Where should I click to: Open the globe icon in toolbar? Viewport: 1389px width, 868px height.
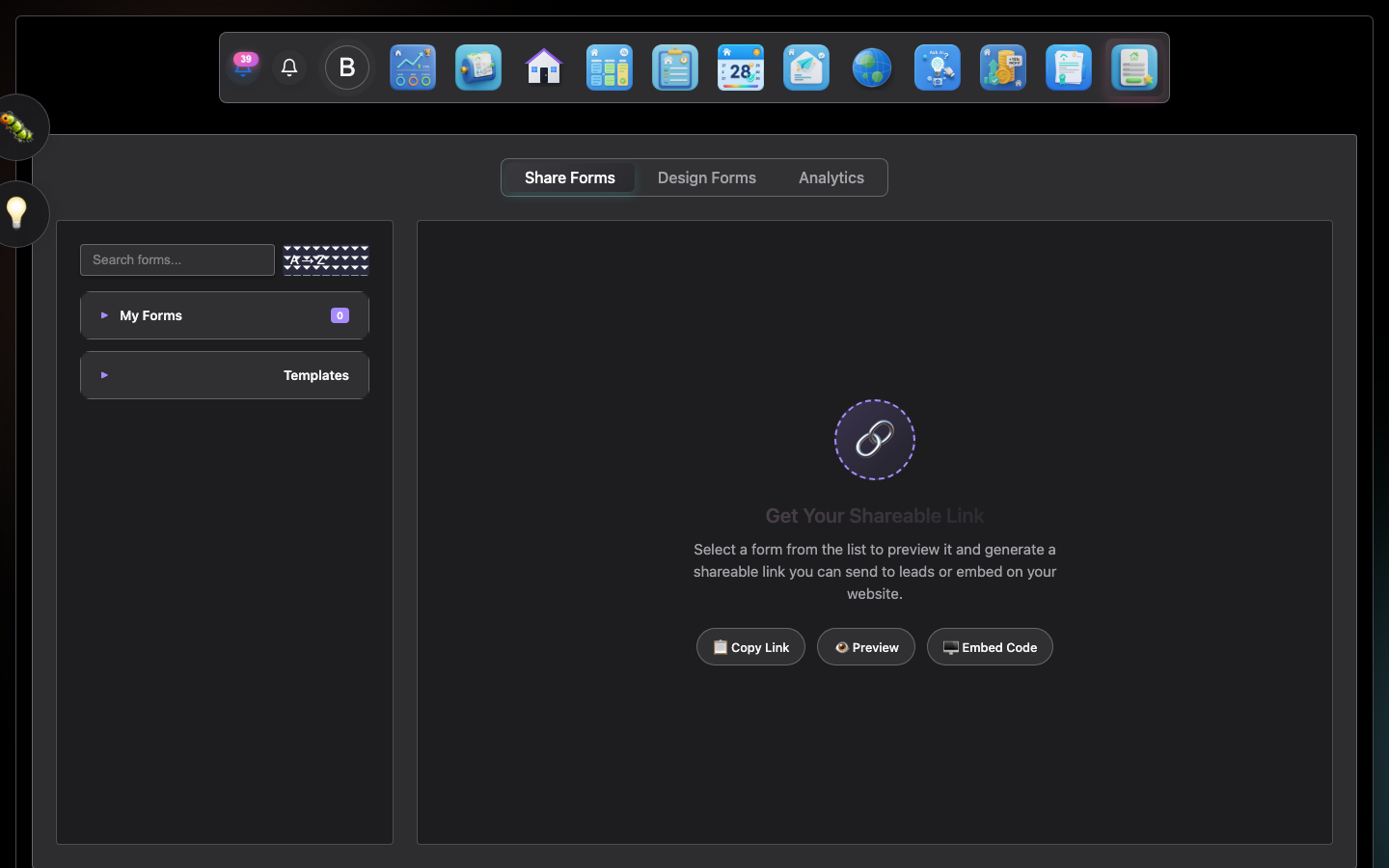pos(872,68)
